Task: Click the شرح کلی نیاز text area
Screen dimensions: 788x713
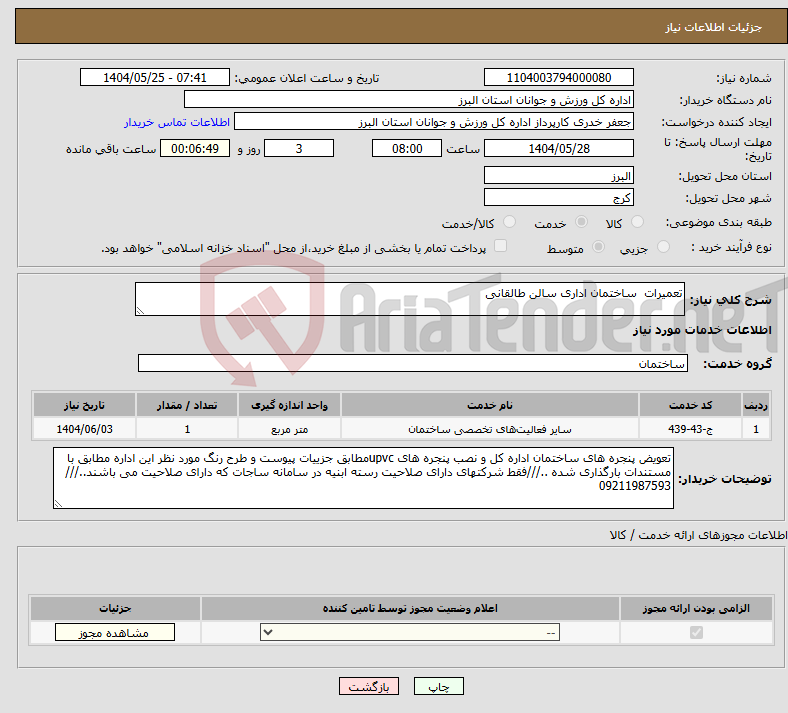Action: tap(410, 299)
